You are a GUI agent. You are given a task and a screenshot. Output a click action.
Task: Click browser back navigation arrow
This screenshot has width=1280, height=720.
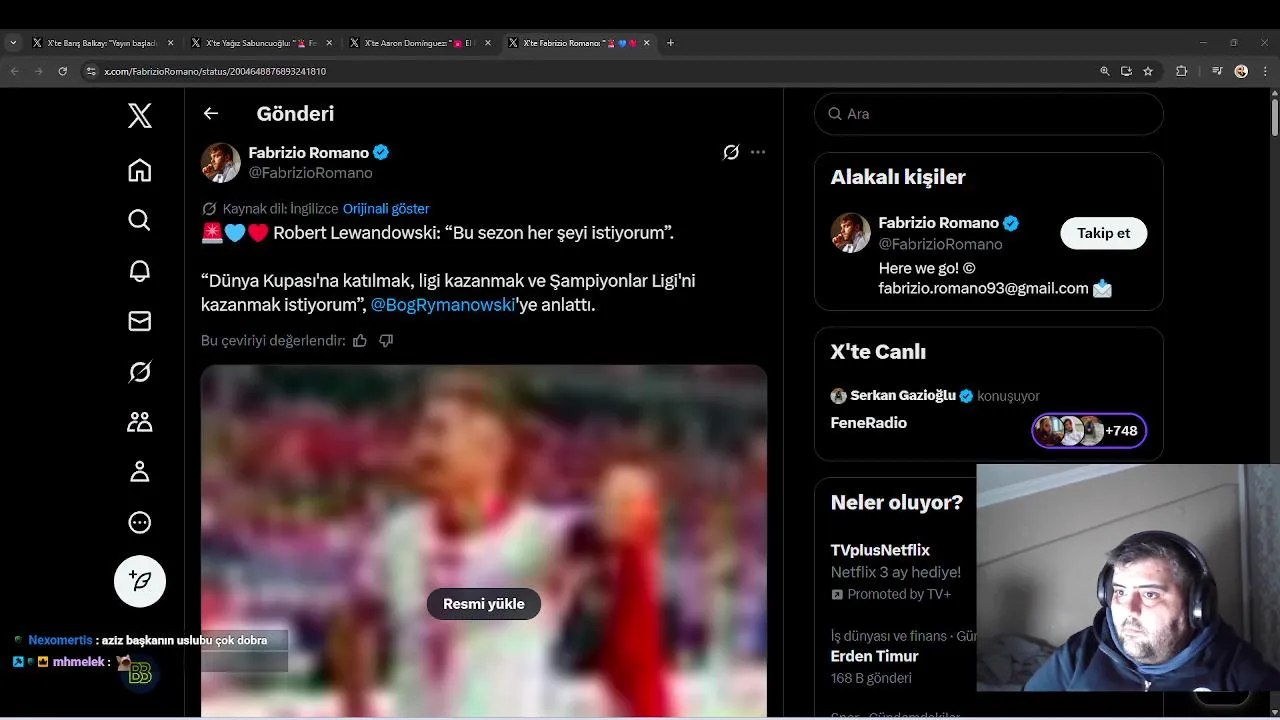click(x=14, y=72)
